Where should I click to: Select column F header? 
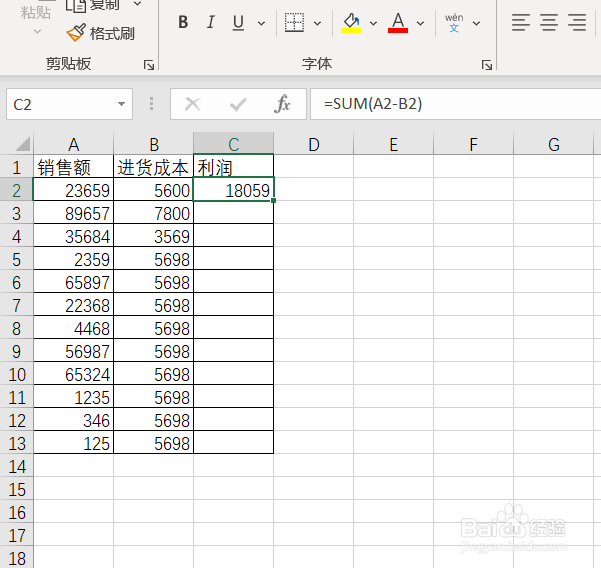(x=473, y=144)
